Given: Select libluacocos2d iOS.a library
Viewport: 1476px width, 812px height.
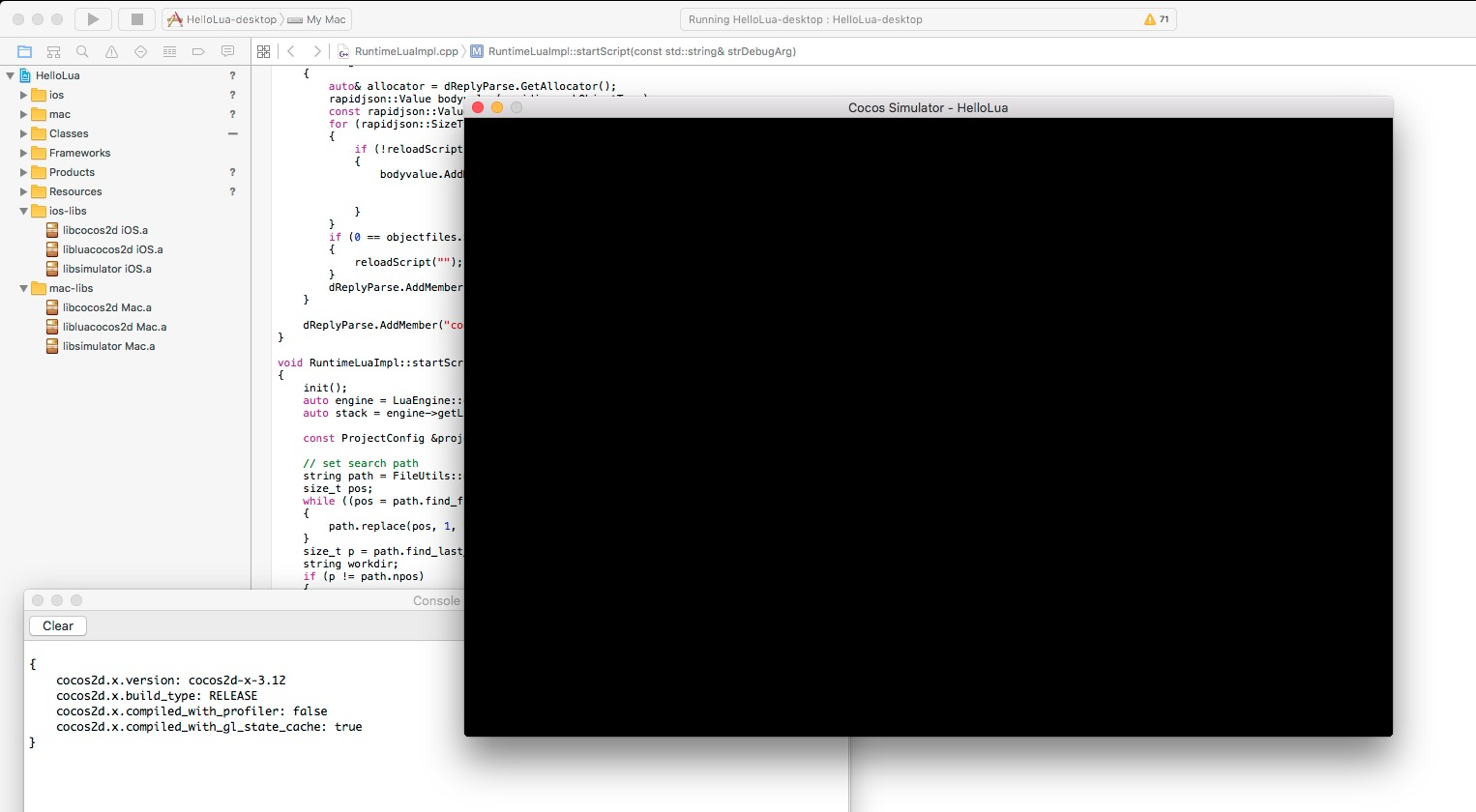Looking at the screenshot, I should [113, 249].
